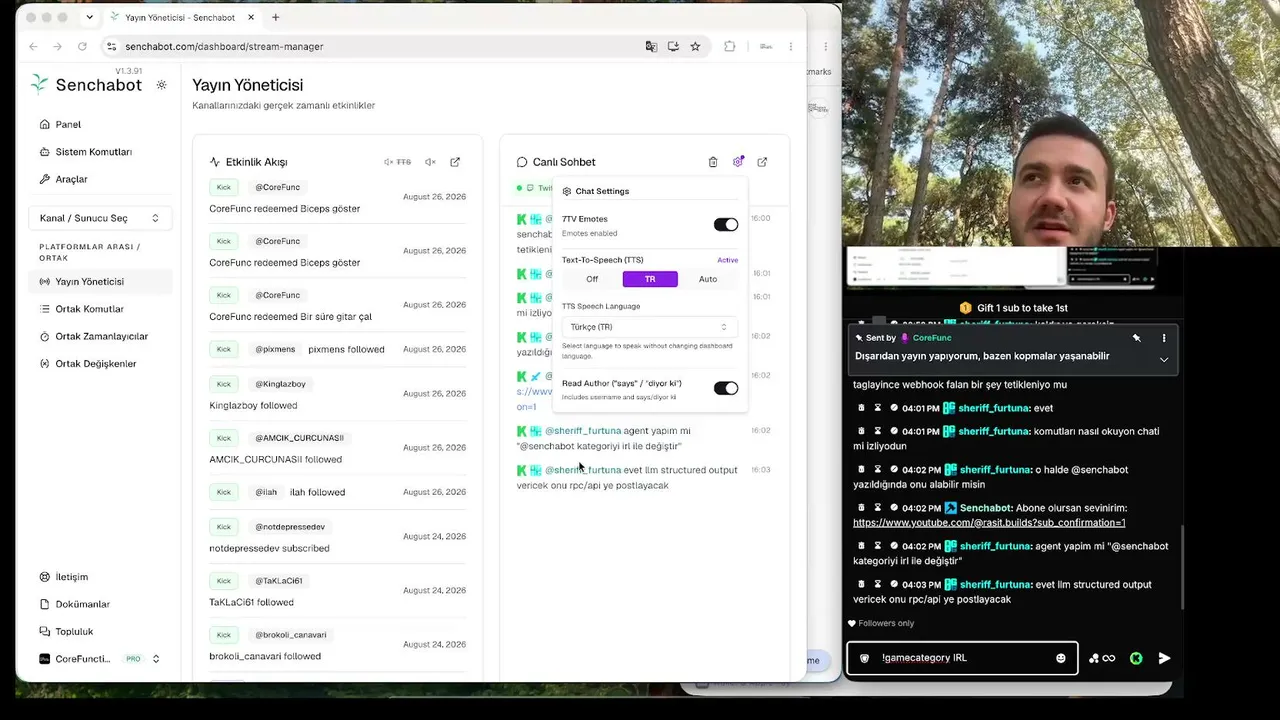Click the @CoreFunc username tag in first event
The width and height of the screenshot is (1280, 720).
[277, 187]
